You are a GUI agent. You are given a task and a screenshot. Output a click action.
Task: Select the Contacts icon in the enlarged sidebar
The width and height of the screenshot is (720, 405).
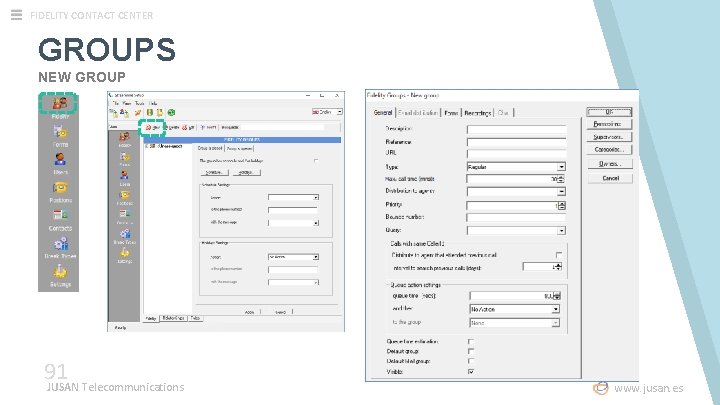pyautogui.click(x=60, y=215)
